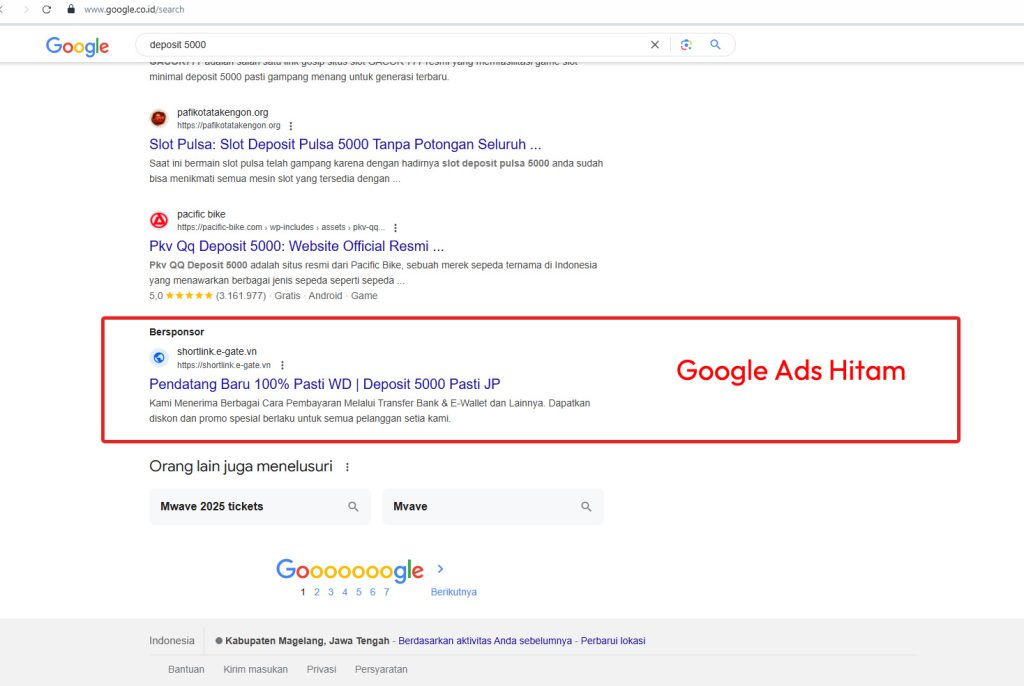This screenshot has height=686, width=1024.
Task: Clear search text with X icon
Action: point(655,45)
